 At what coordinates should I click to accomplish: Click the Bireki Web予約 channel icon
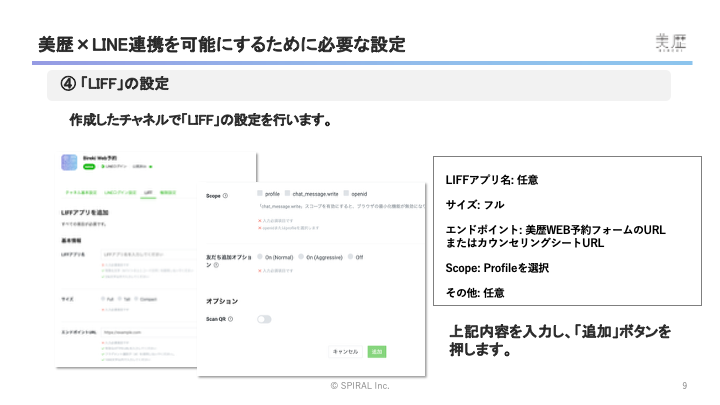pos(68,162)
